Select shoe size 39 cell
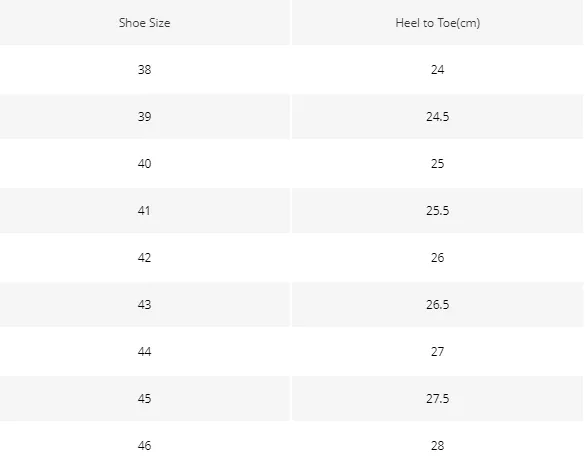 click(x=145, y=117)
